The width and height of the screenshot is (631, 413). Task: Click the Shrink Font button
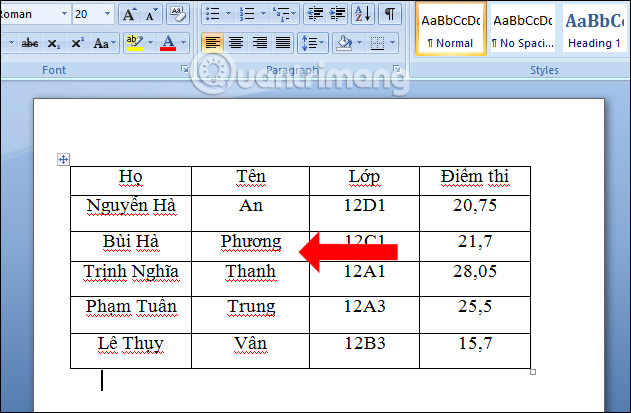(x=151, y=15)
